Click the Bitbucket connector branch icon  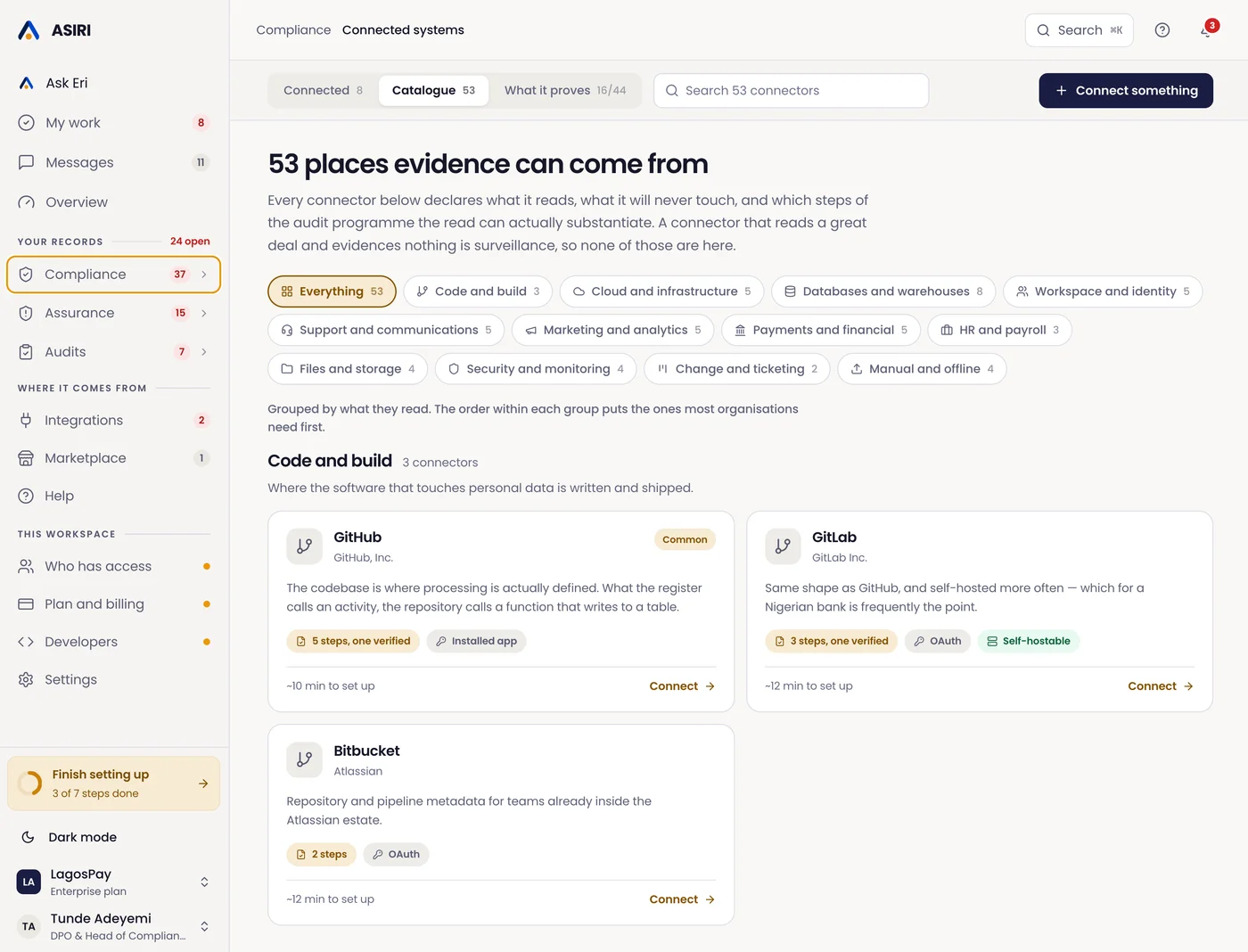click(x=304, y=759)
